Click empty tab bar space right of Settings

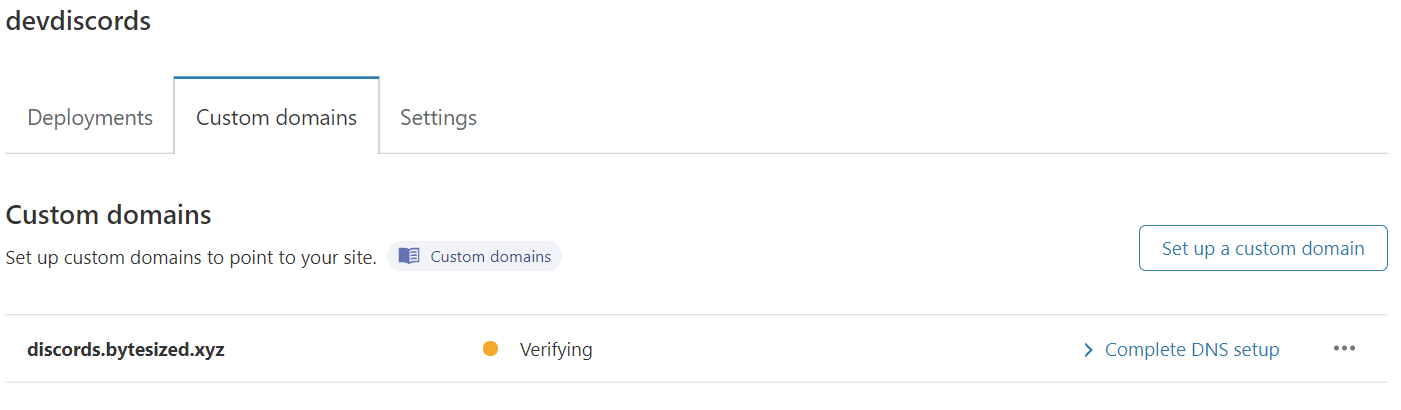[900, 117]
